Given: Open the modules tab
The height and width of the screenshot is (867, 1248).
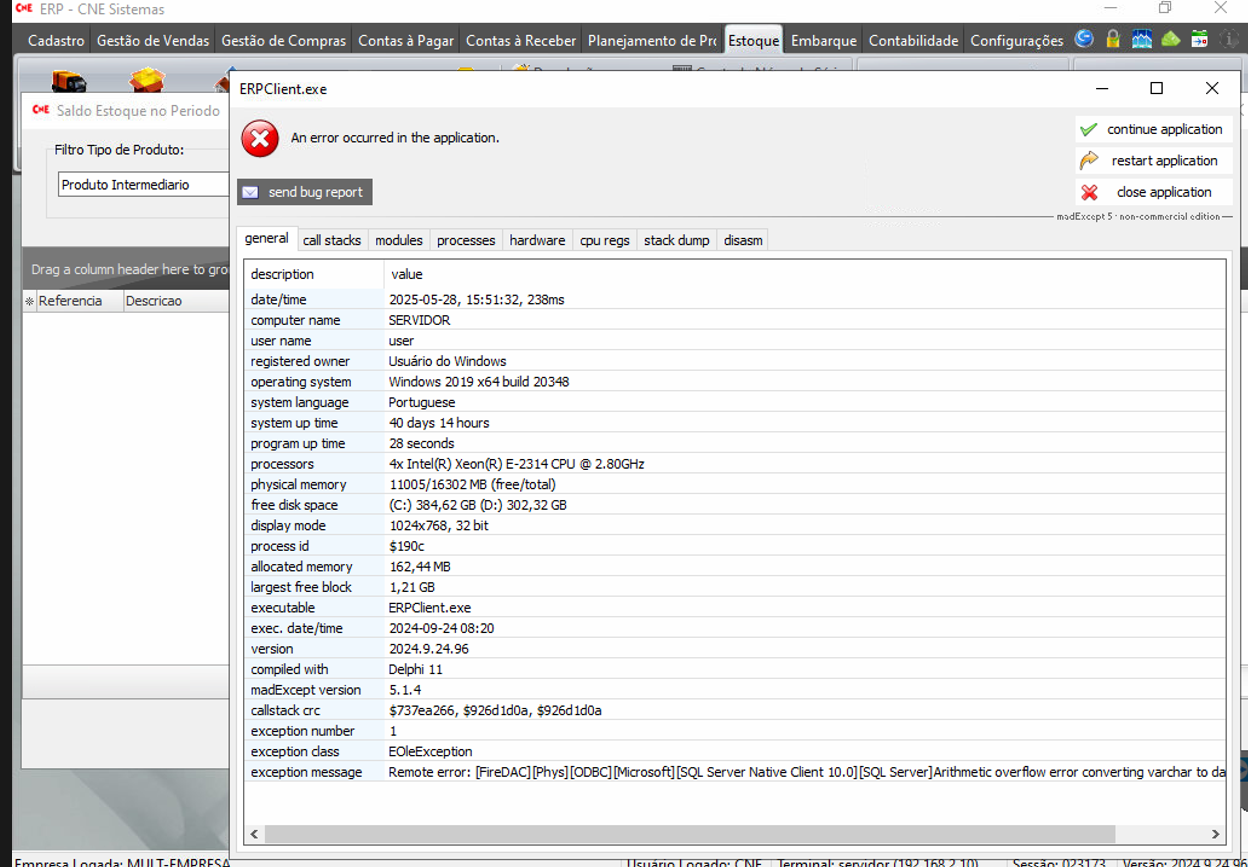Looking at the screenshot, I should (x=399, y=240).
